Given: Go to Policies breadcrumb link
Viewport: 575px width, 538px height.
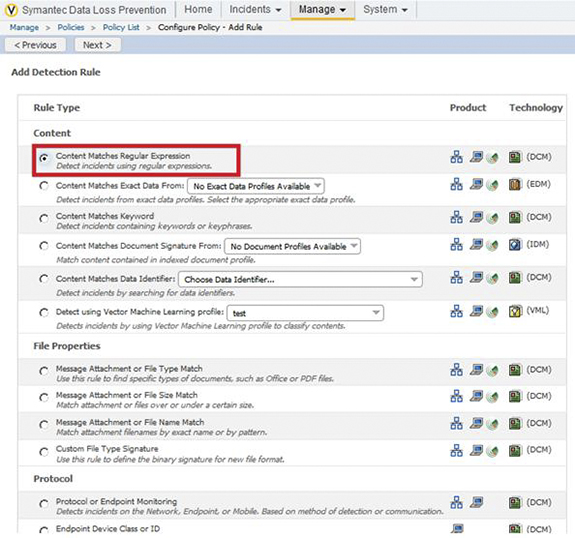Looking at the screenshot, I should tap(71, 28).
